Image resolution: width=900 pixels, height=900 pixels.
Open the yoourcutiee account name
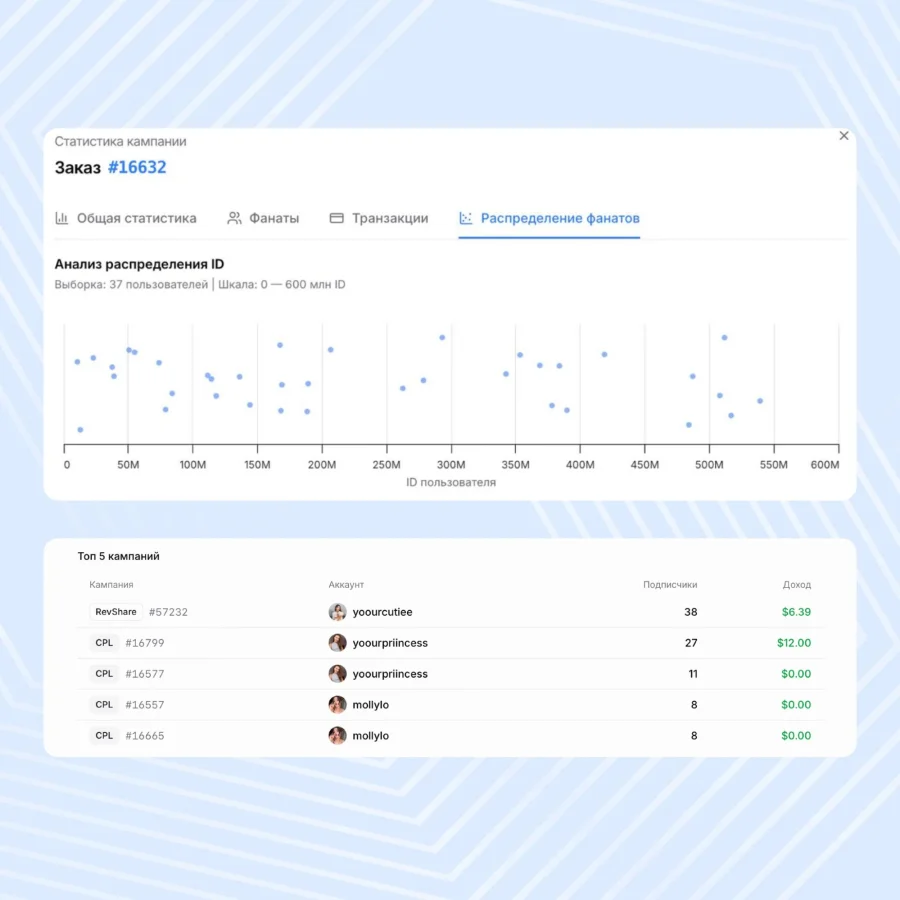click(382, 612)
